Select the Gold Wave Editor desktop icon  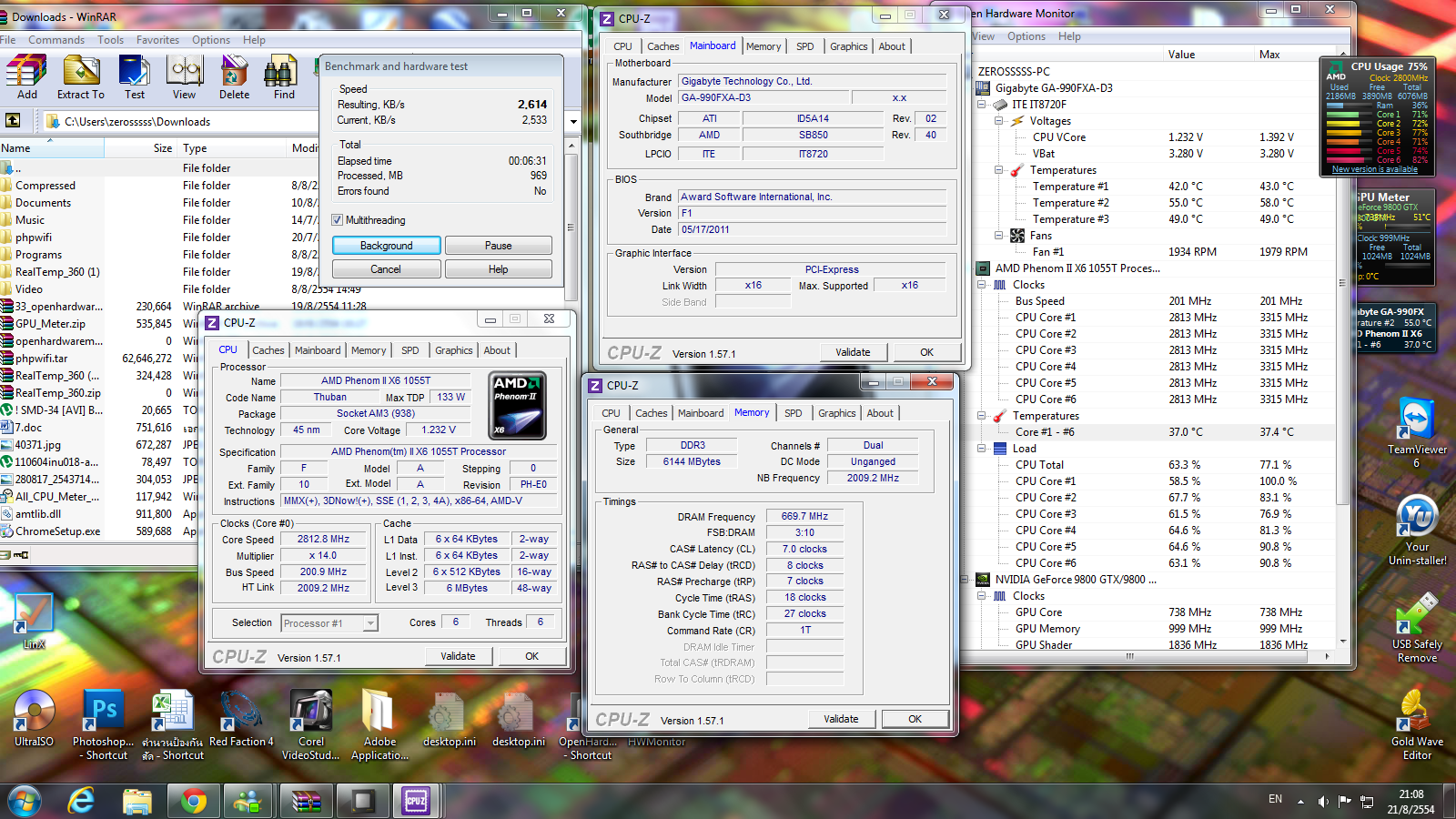point(1417,725)
